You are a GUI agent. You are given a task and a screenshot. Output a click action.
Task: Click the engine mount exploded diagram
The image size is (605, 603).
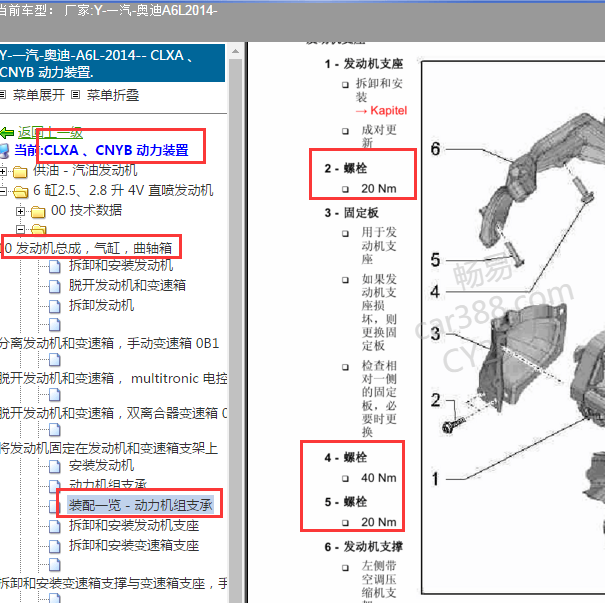tap(513, 328)
